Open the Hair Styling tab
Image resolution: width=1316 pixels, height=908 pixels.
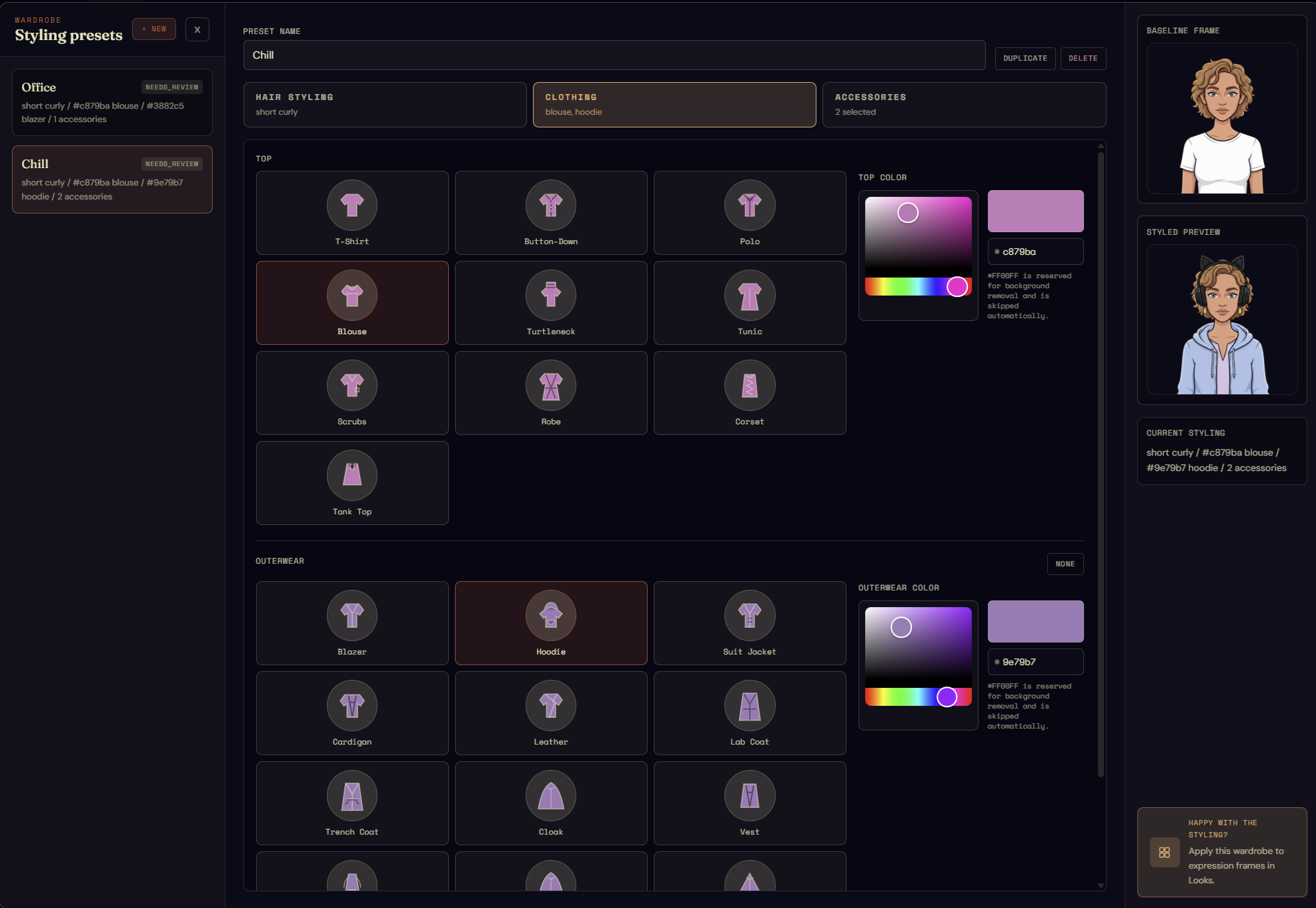coord(385,105)
